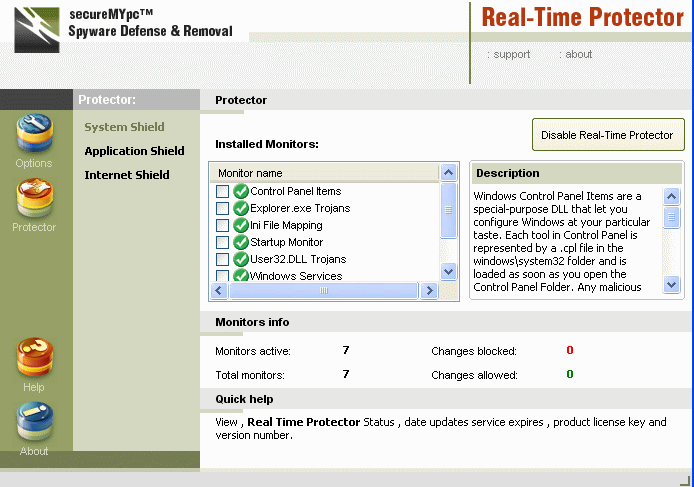Click the secureMYpc logo
The height and width of the screenshot is (487, 694).
(37, 30)
